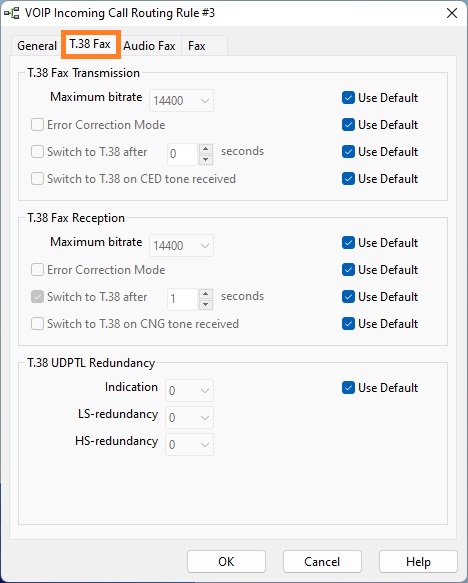Increase the reception Switch to T.38 seconds spinner
Screen dimensions: 468x583
(x=206, y=294)
